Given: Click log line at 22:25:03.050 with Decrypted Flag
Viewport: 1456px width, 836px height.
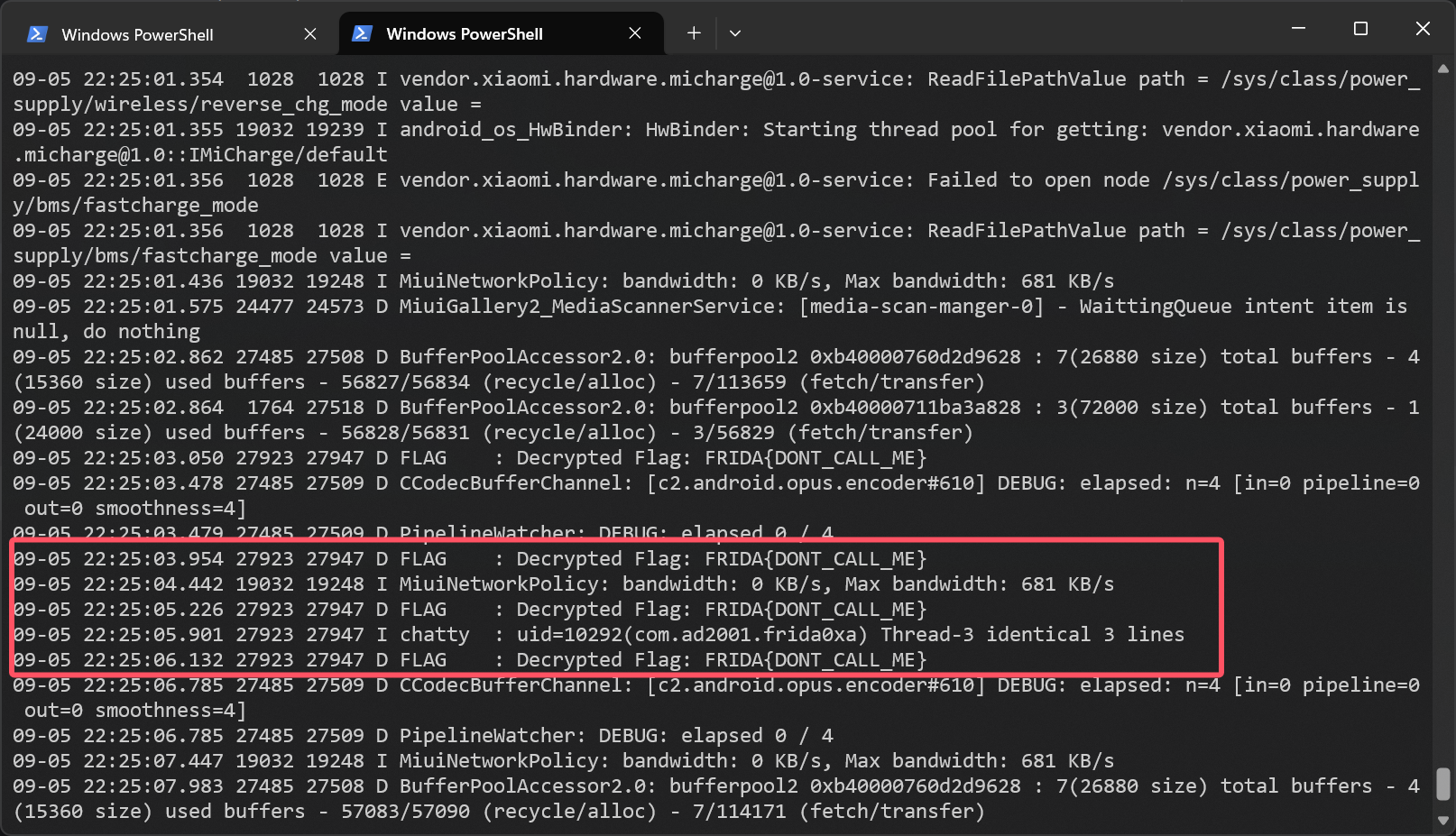Looking at the screenshot, I should [x=469, y=458].
